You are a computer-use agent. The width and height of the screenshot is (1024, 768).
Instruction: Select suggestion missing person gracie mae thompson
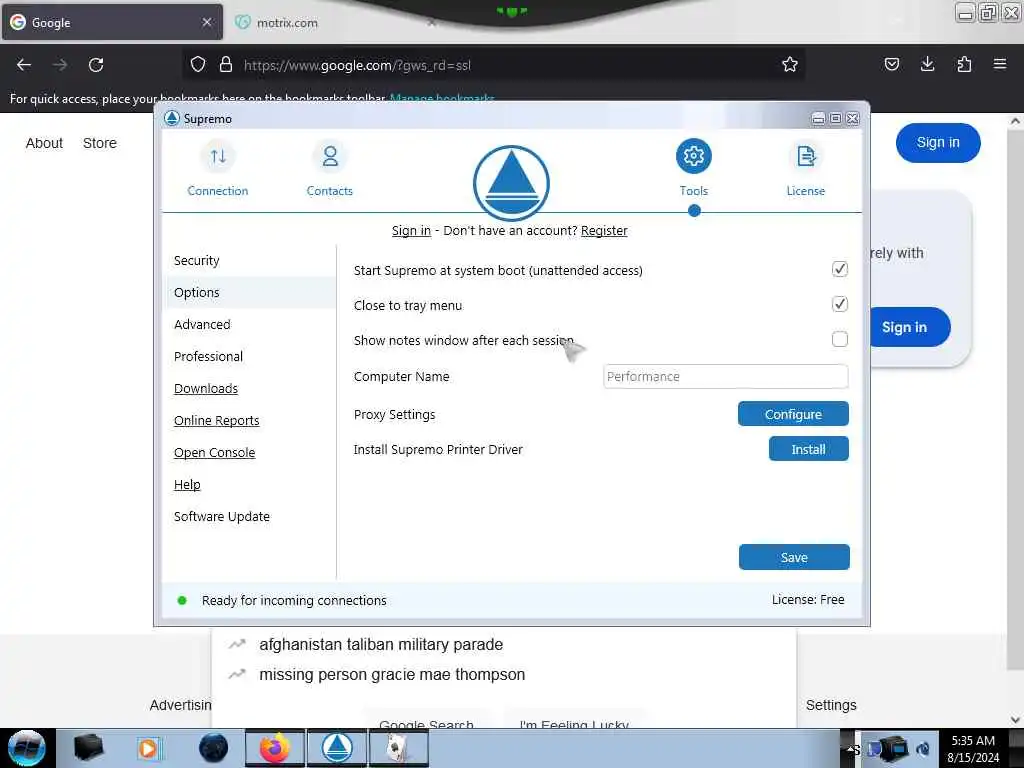[392, 675]
